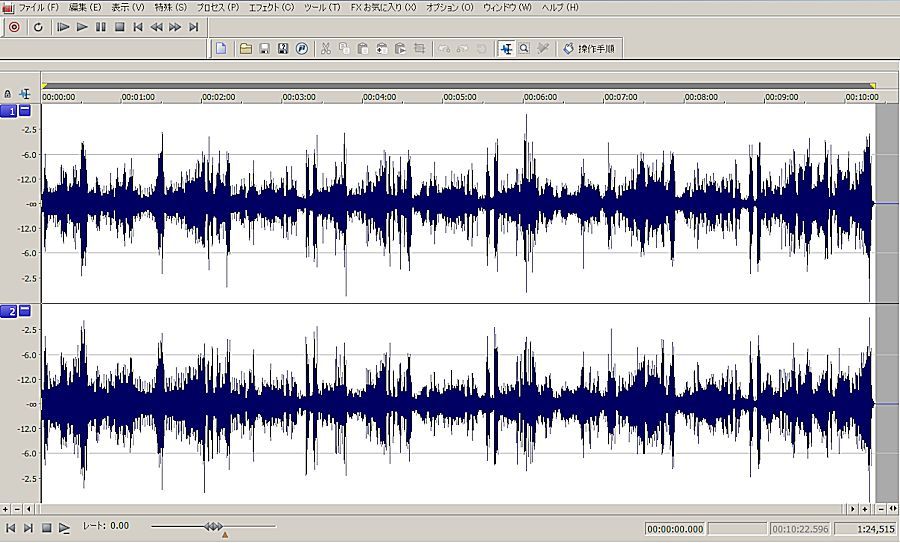Screen dimensions: 900x543
Task: Click the 00:00:00.000 position field
Action: click(675, 529)
